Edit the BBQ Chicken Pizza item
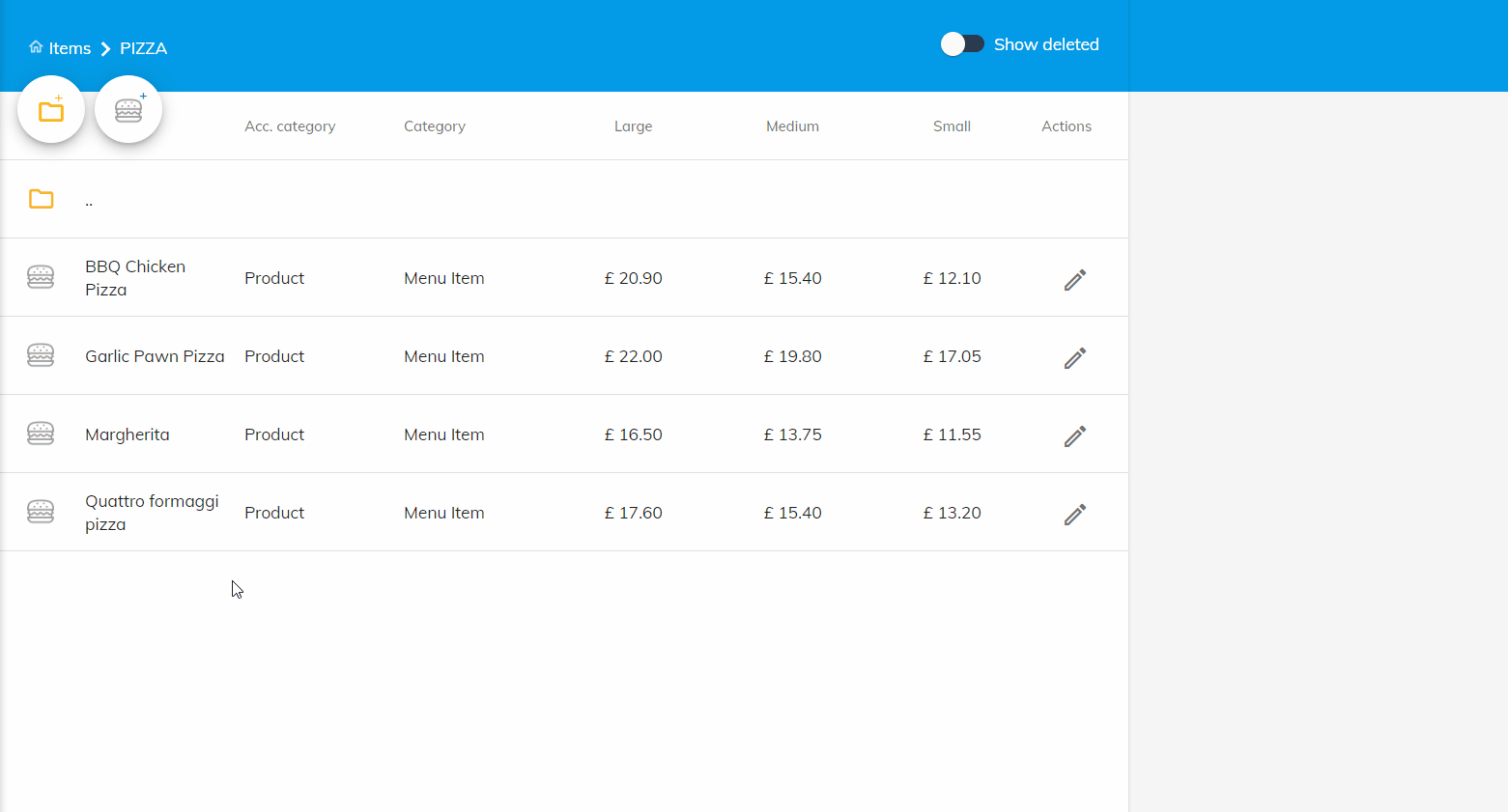This screenshot has height=812, width=1508. point(1074,279)
